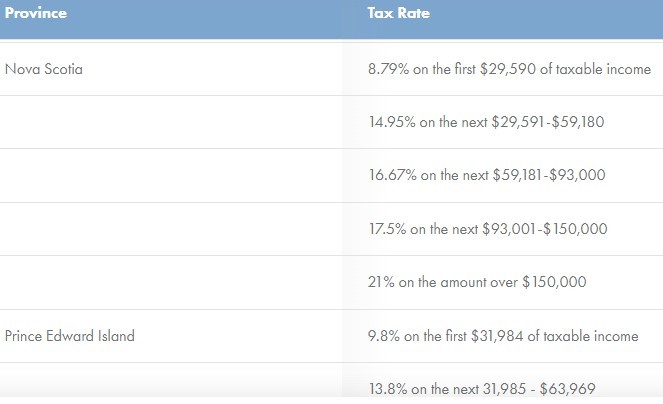This screenshot has height=404, width=663.
Task: Click empty Province cell beside 21% rate
Action: click(x=170, y=282)
